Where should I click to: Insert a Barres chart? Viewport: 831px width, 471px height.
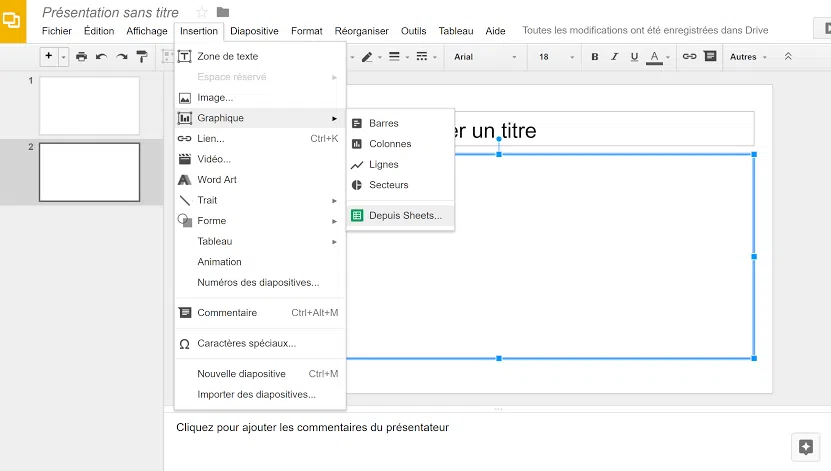(401, 123)
